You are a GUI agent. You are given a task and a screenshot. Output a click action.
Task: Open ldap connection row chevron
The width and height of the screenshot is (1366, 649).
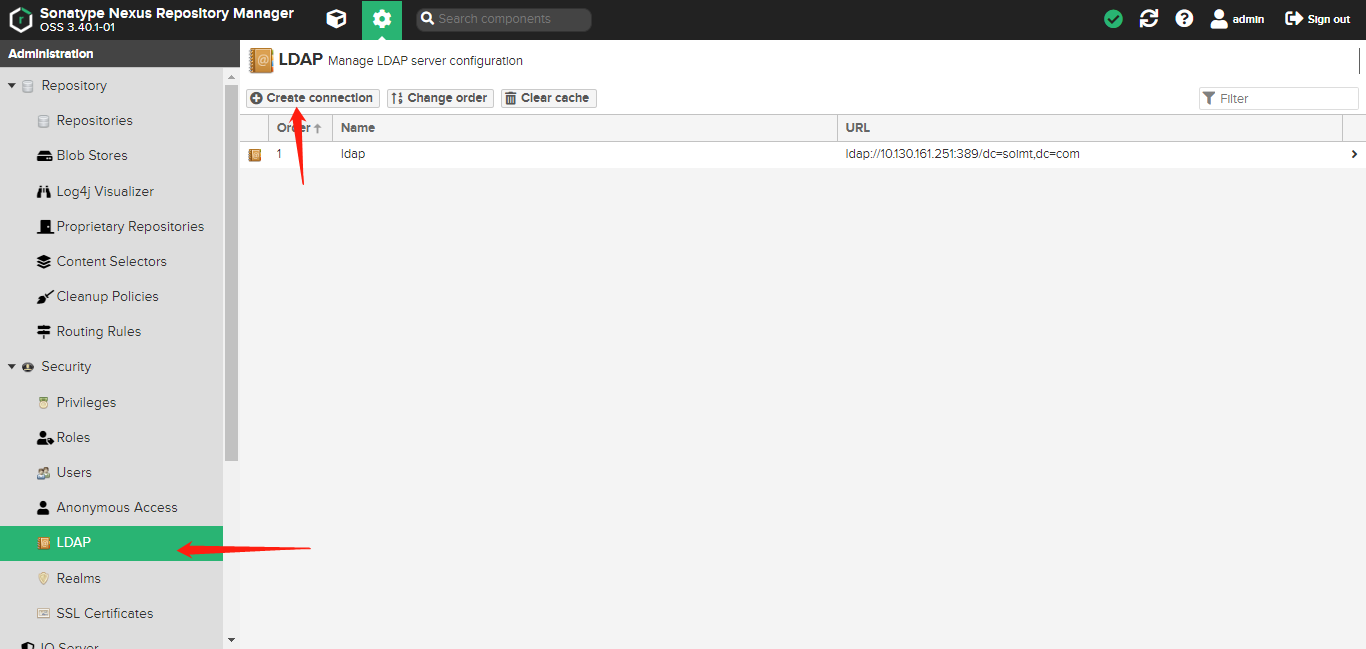point(1354,155)
